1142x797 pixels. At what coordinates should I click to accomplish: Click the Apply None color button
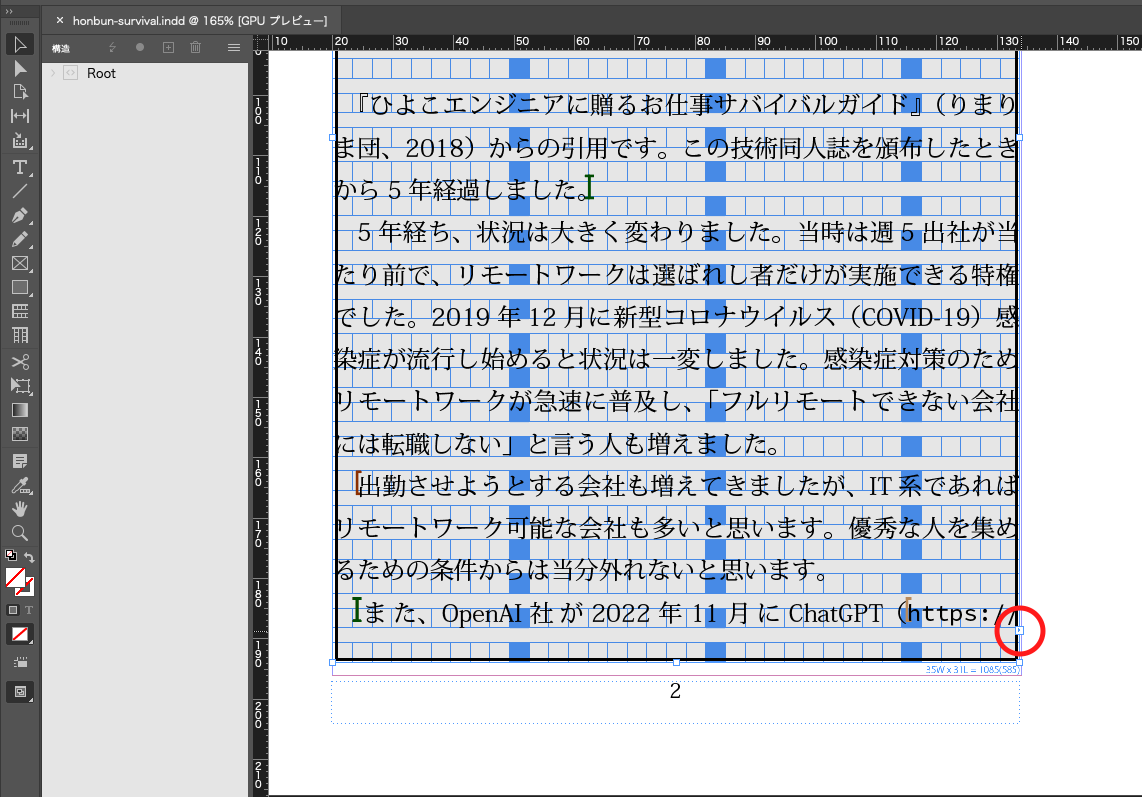point(20,635)
